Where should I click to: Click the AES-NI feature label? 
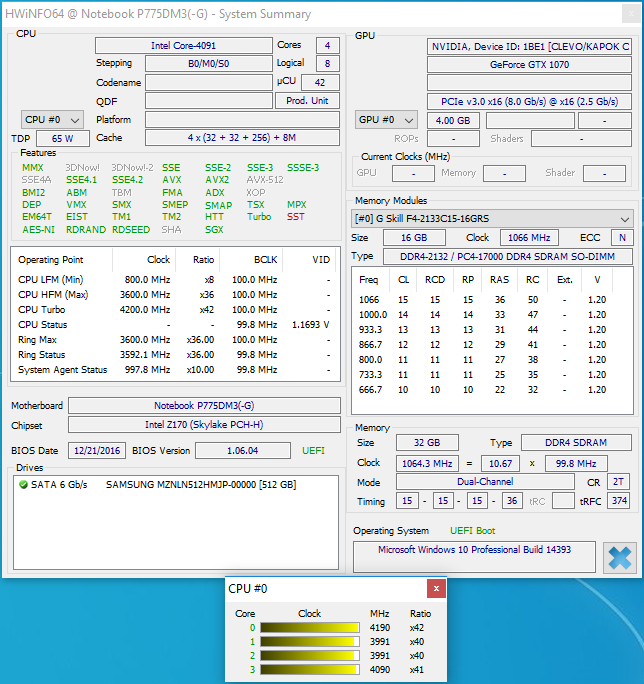coord(38,229)
